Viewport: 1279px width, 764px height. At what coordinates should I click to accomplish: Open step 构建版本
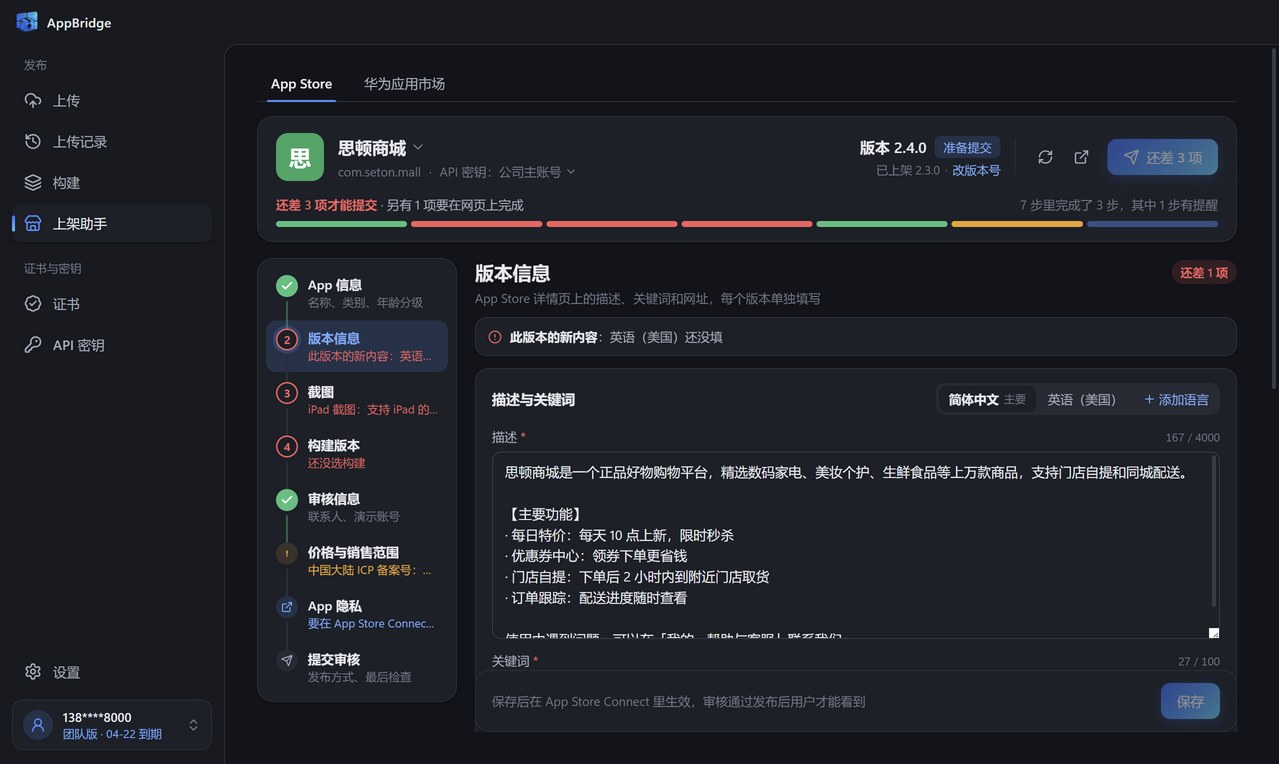[357, 453]
